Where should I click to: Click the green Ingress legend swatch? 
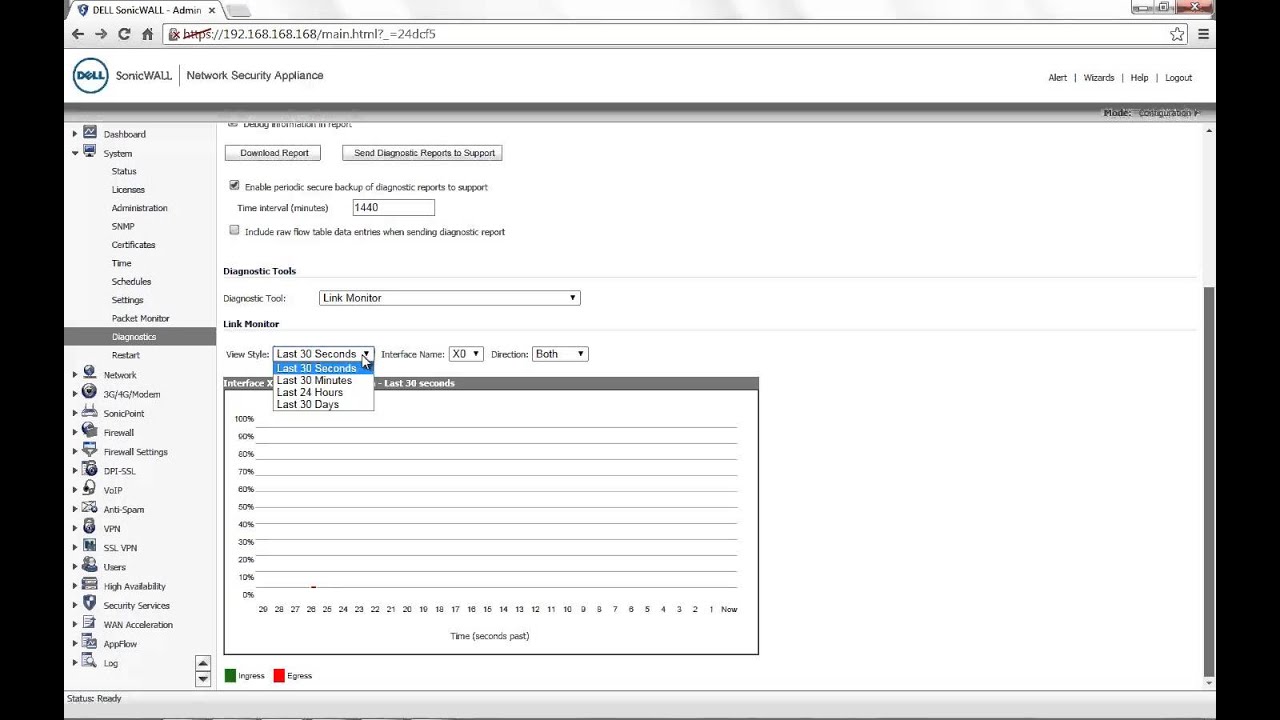(230, 675)
